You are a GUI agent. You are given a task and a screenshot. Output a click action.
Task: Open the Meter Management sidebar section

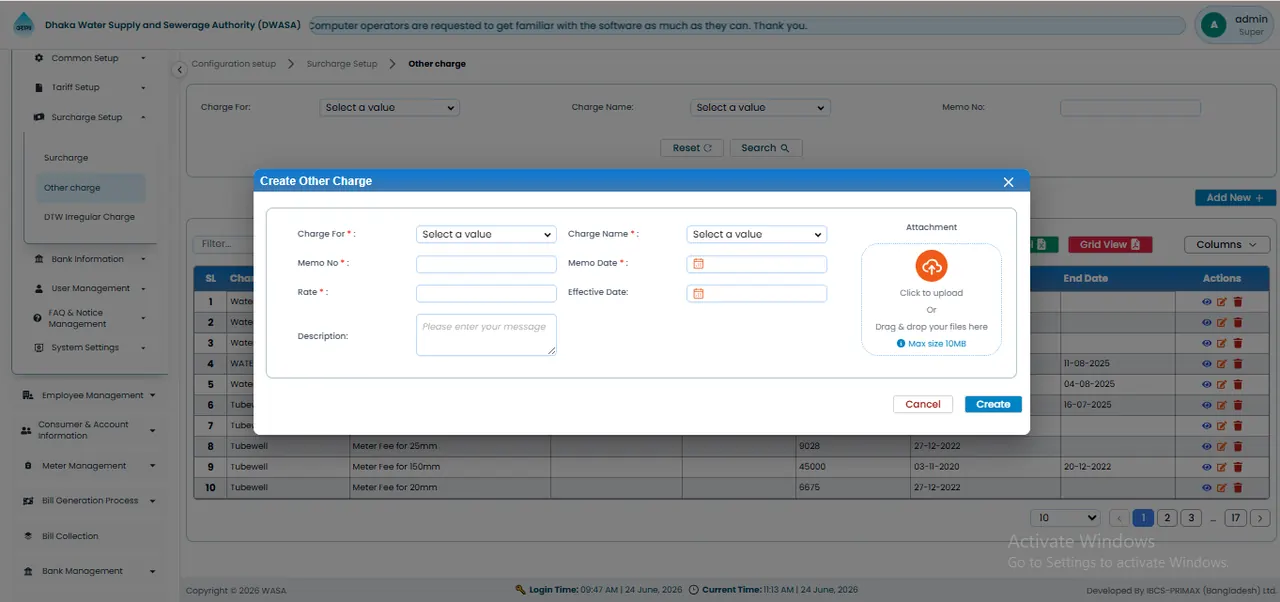point(88,466)
